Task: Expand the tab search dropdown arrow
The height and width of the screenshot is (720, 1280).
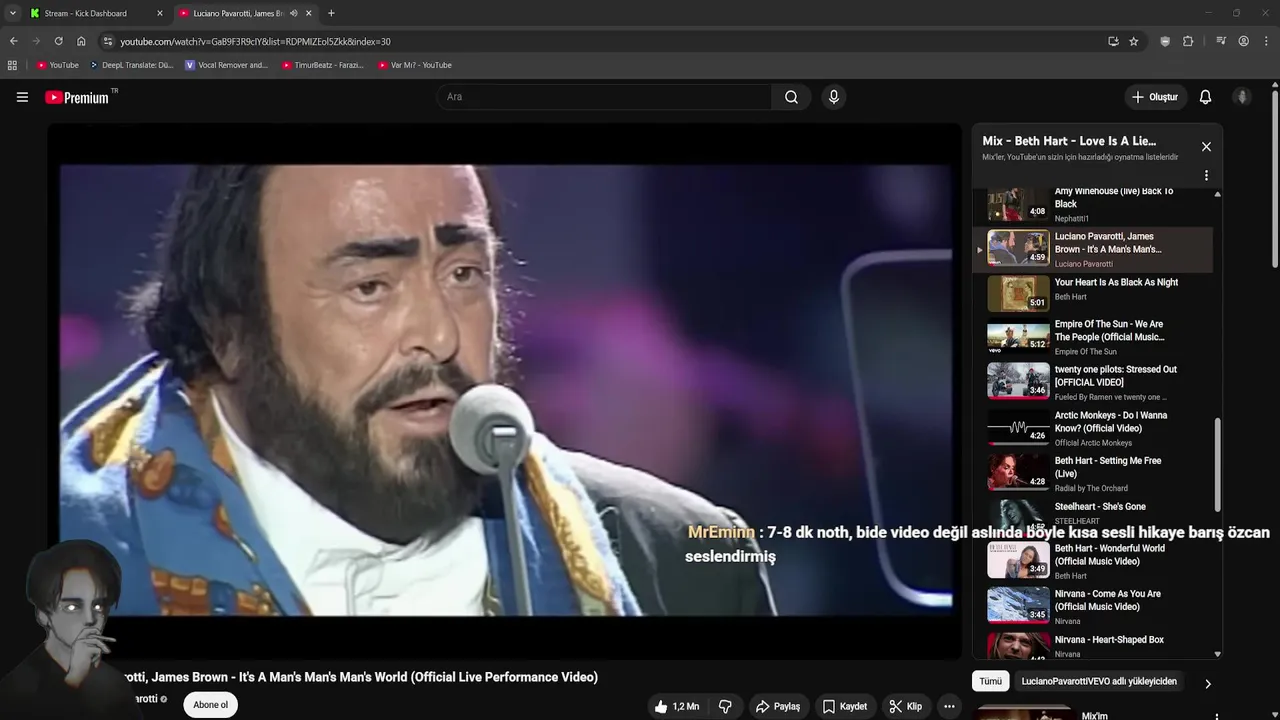Action: [x=12, y=13]
